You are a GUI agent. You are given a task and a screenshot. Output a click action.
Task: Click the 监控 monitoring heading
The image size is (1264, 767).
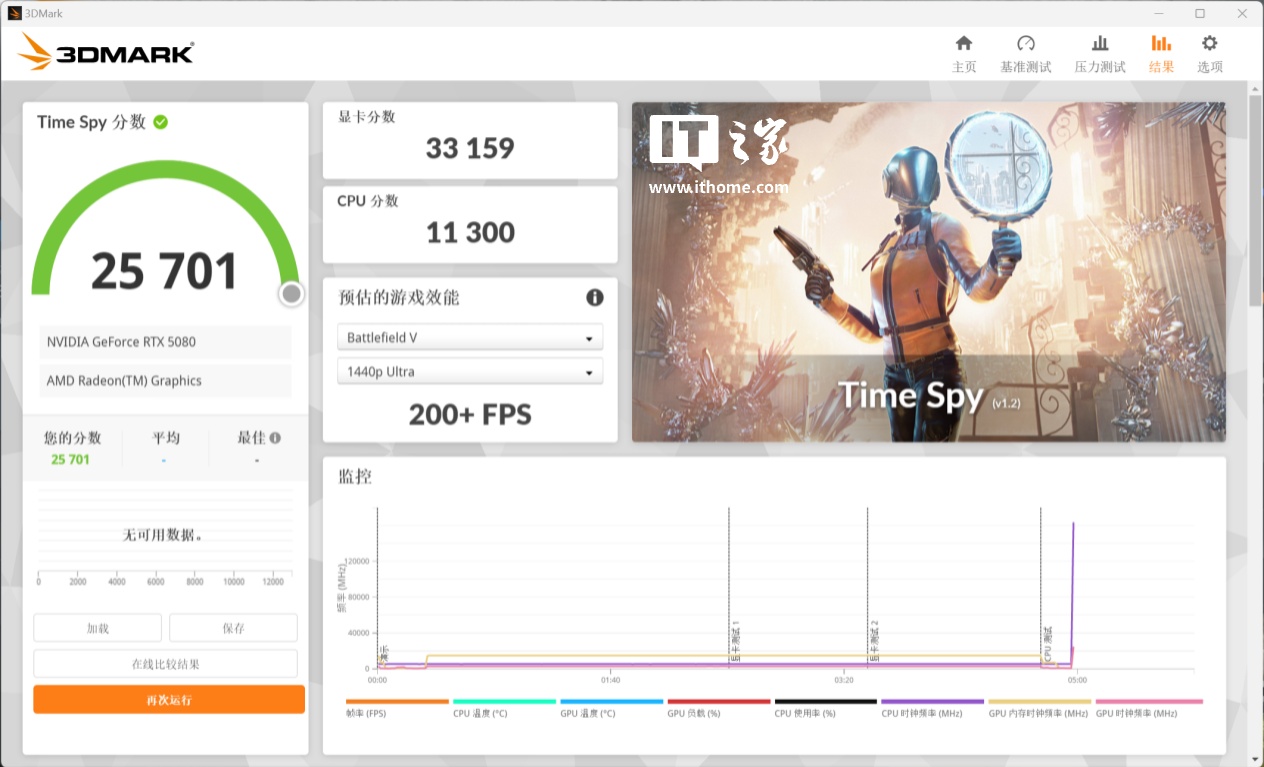point(355,476)
